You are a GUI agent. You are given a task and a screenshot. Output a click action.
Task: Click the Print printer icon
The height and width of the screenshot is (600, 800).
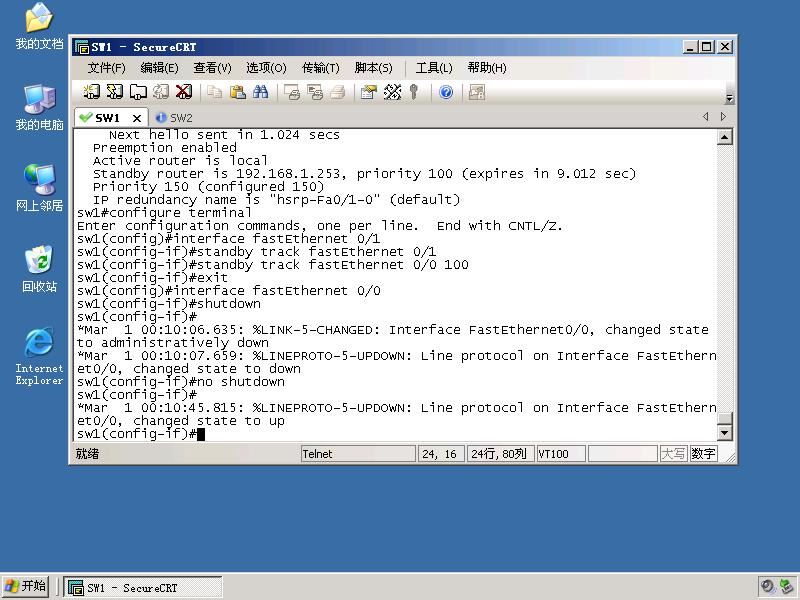[338, 92]
